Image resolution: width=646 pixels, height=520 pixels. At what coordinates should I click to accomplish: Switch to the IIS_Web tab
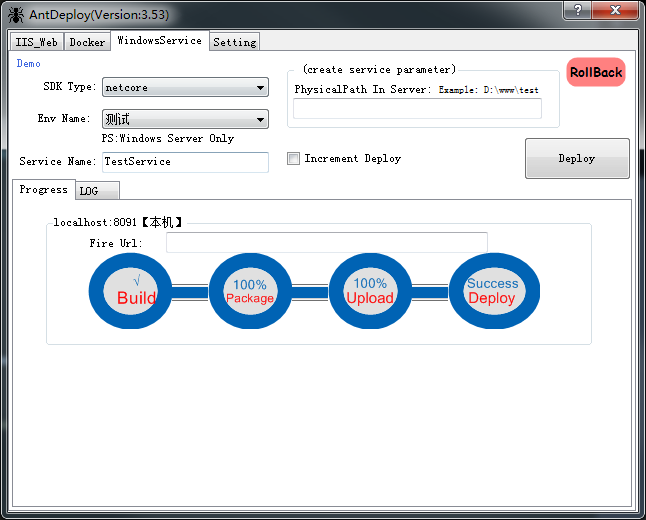(x=36, y=42)
